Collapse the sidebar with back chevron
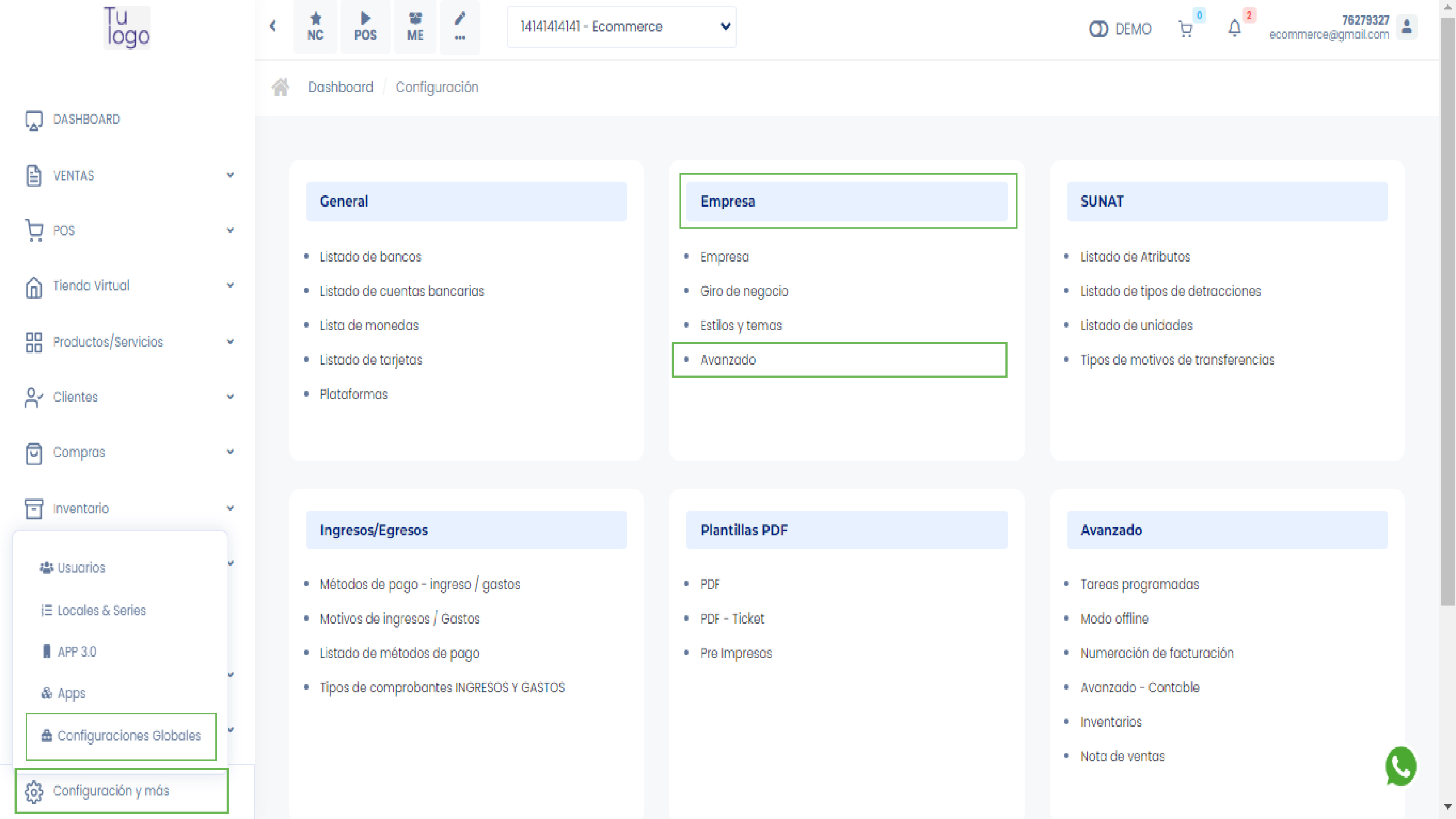The image size is (1456, 819). pyautogui.click(x=273, y=26)
